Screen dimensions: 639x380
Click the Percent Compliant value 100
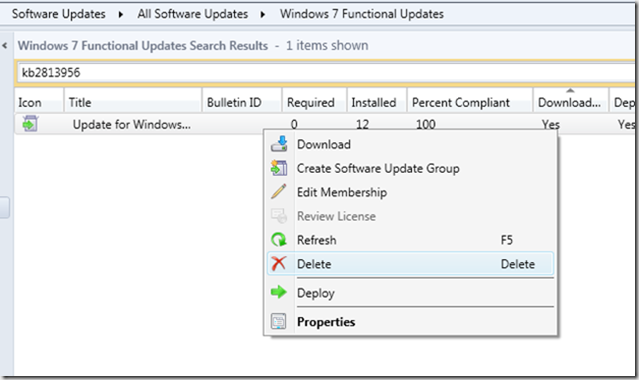pos(425,124)
